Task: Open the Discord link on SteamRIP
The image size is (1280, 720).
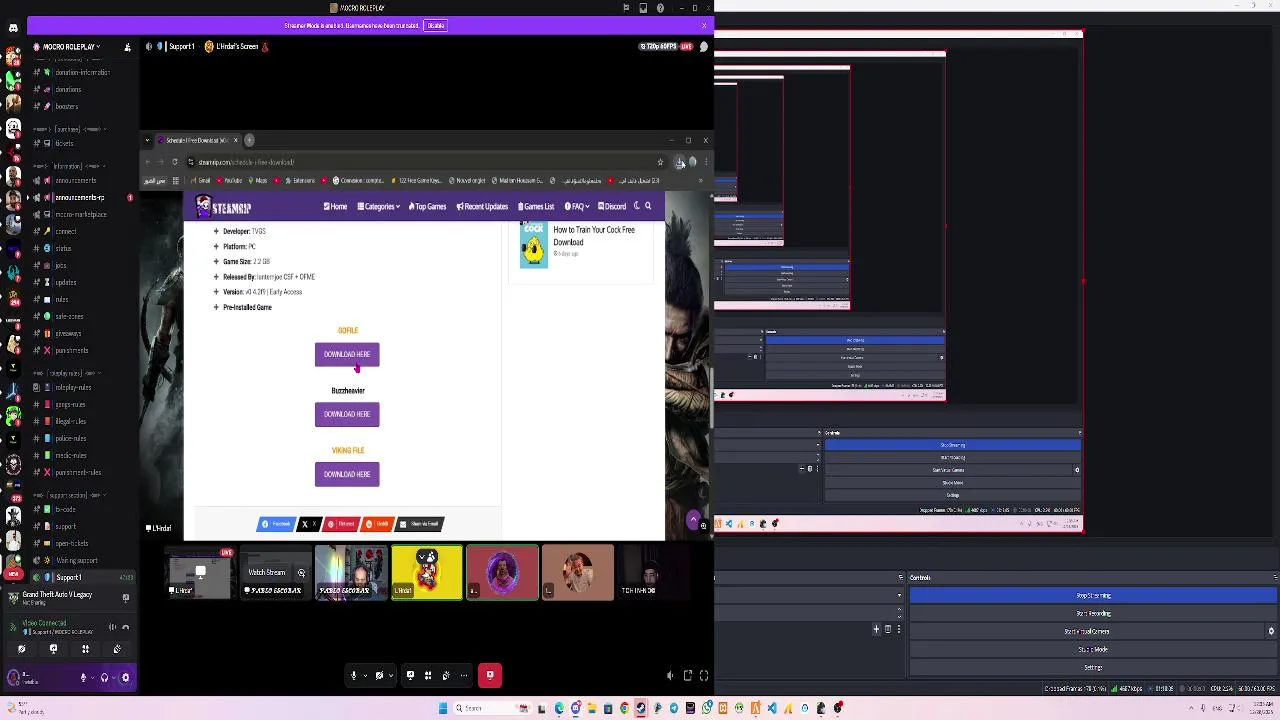Action: point(612,206)
